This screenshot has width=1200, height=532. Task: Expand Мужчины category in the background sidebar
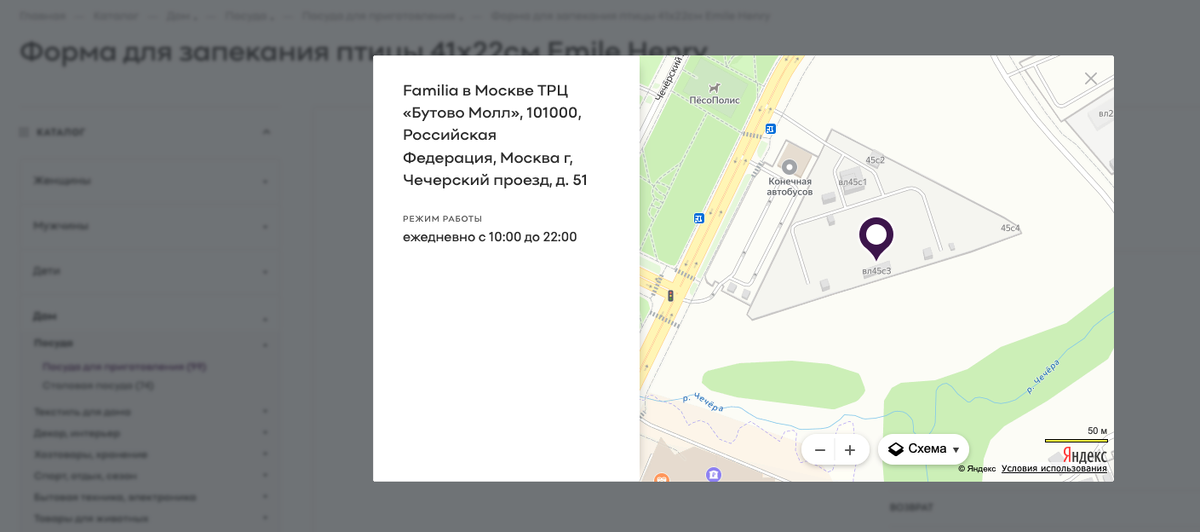click(266, 226)
